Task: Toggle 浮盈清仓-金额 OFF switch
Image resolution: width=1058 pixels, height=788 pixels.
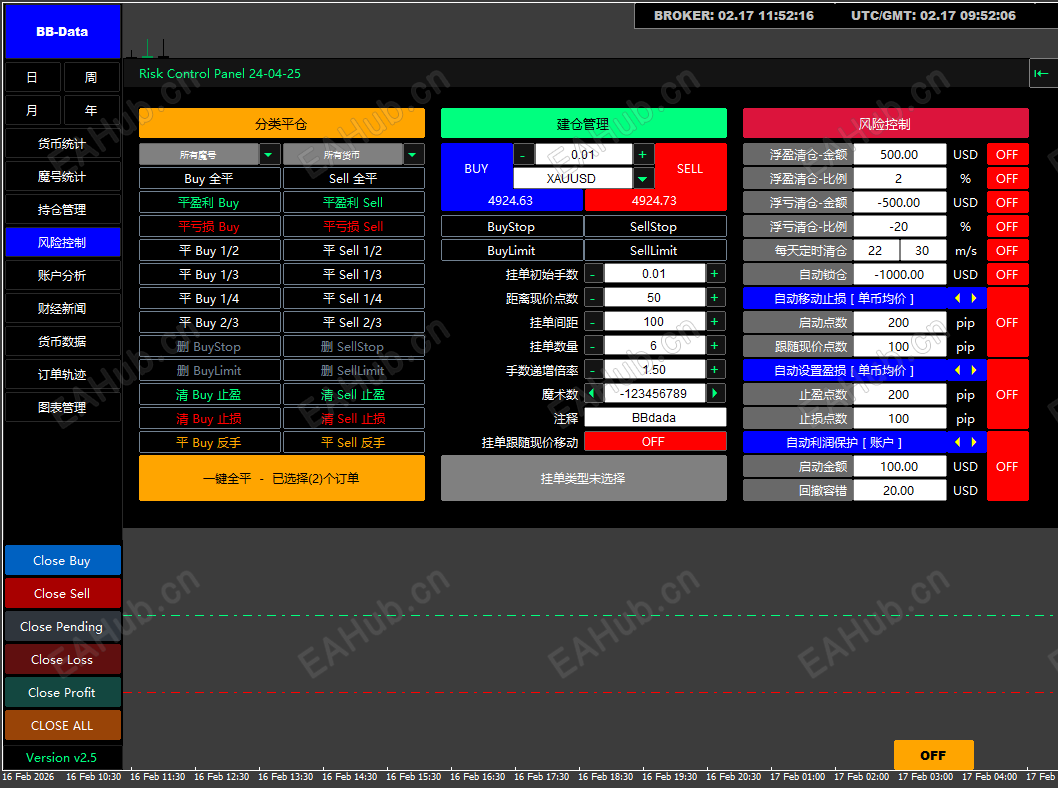Action: [x=1007, y=154]
